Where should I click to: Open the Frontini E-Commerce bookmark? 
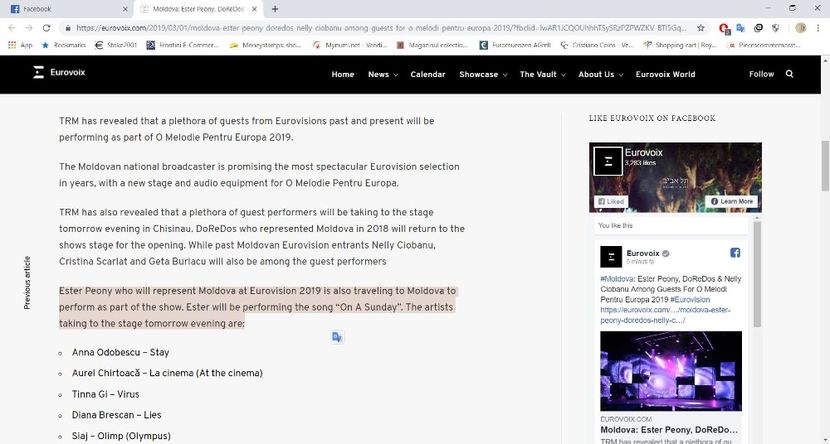coord(182,45)
